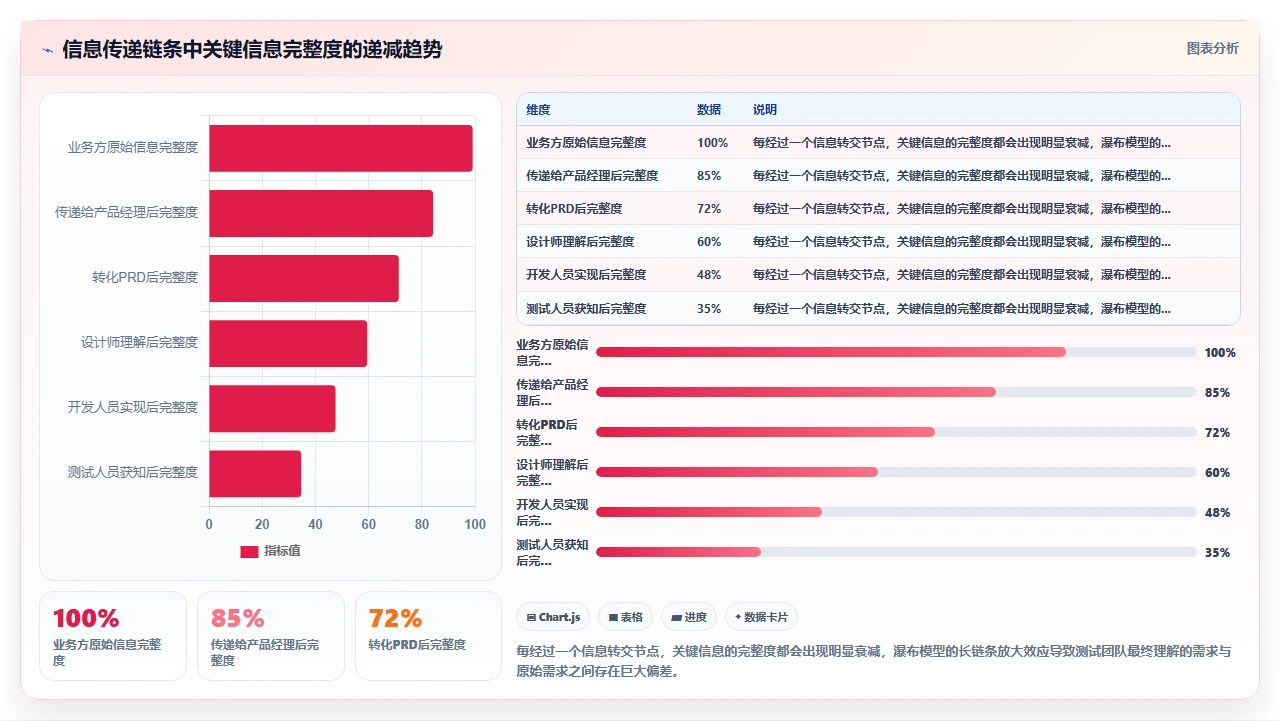This screenshot has width=1280, height=721.
Task: Click the 48% value in the table
Action: coord(709,275)
